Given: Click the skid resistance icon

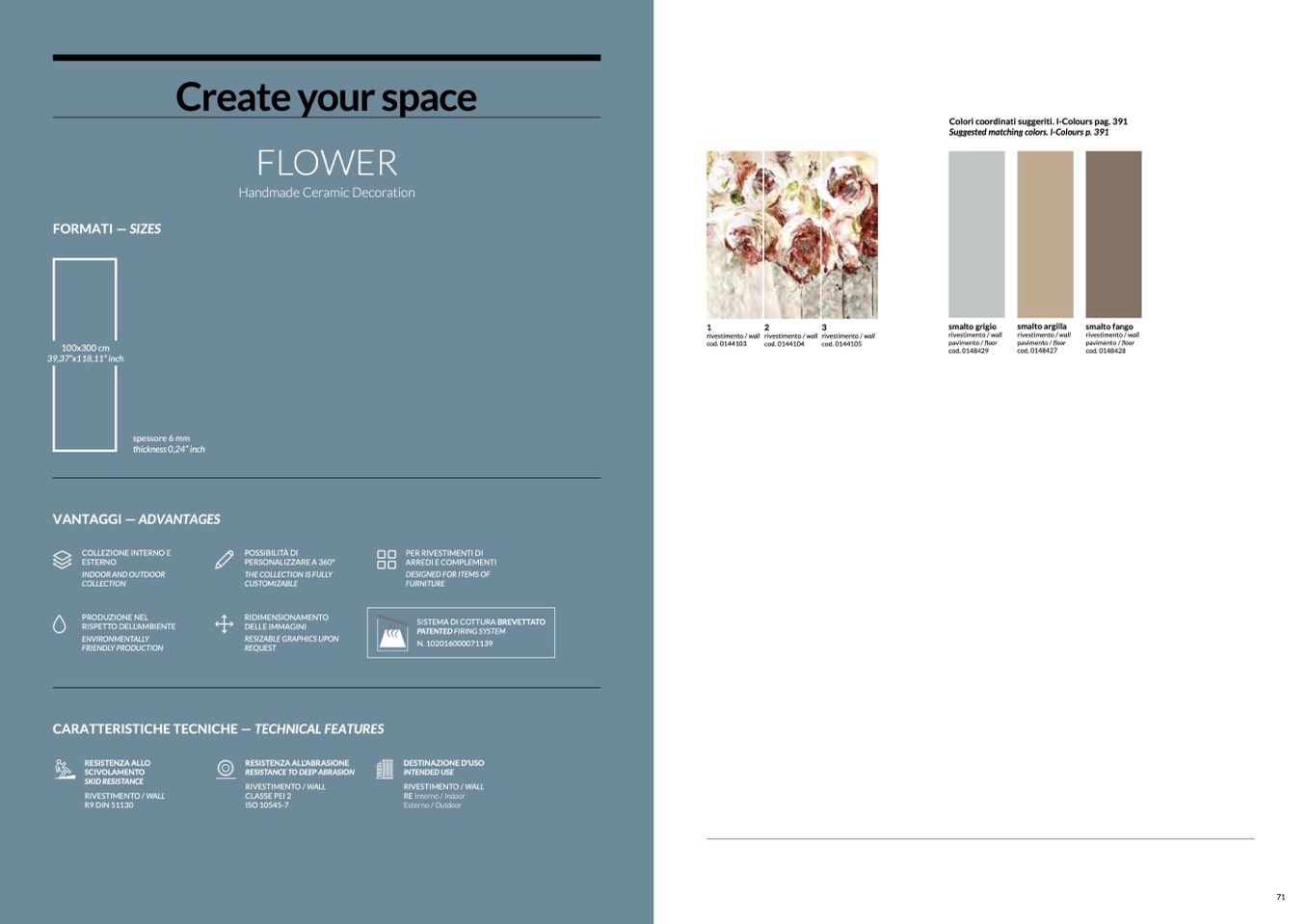Looking at the screenshot, I should coord(65,769).
